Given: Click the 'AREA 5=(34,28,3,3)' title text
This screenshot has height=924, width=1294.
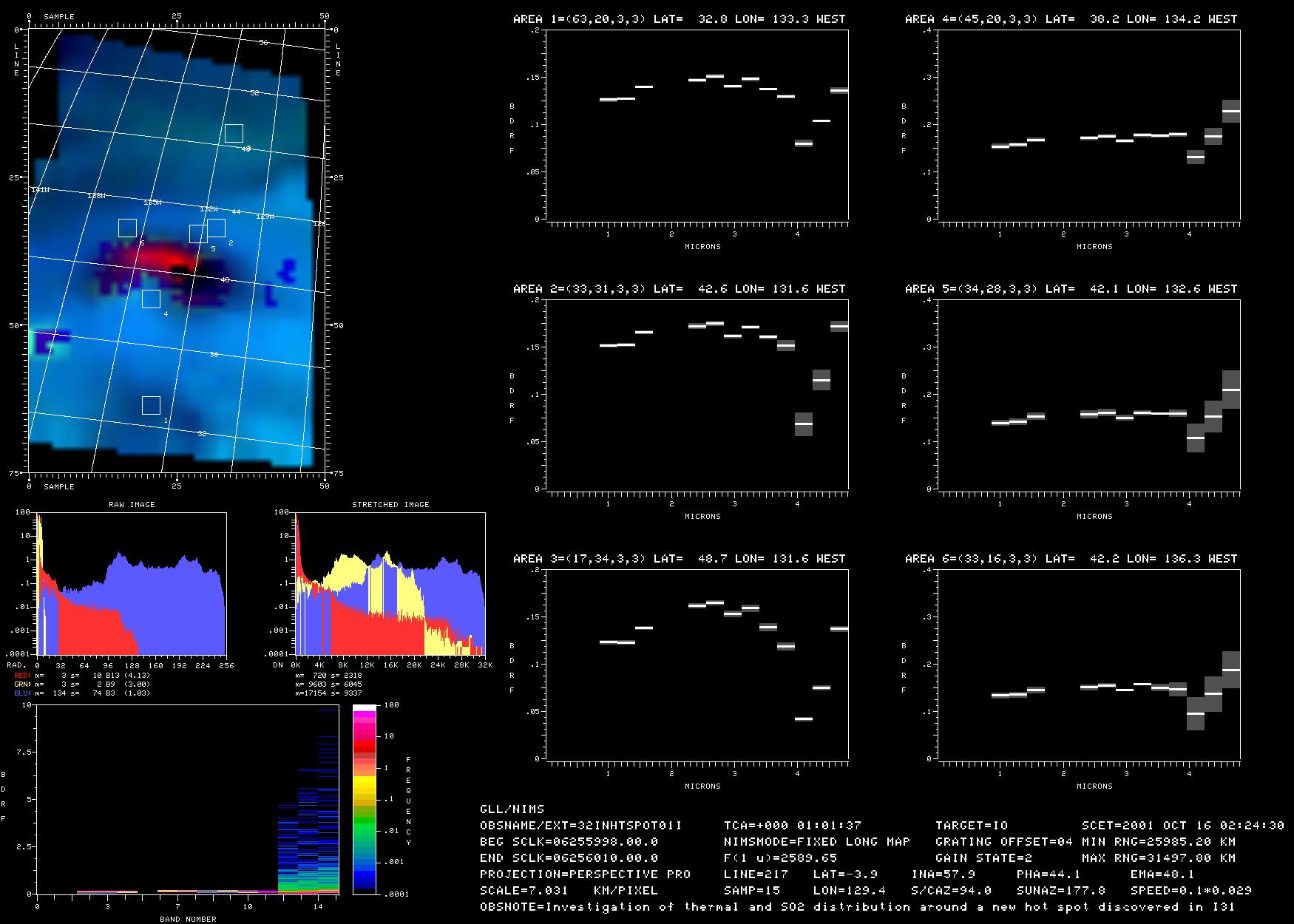Looking at the screenshot, I should 971,289.
